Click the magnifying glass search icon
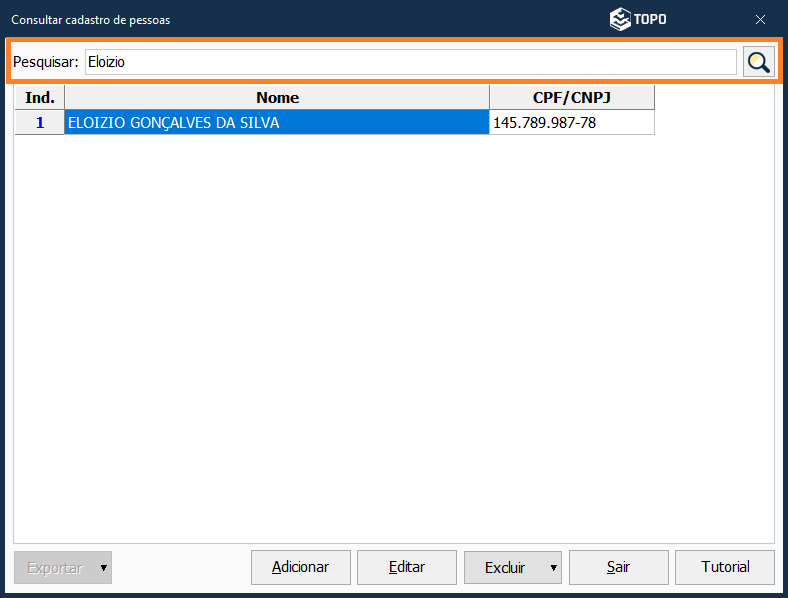The width and height of the screenshot is (788, 598). pos(759,62)
